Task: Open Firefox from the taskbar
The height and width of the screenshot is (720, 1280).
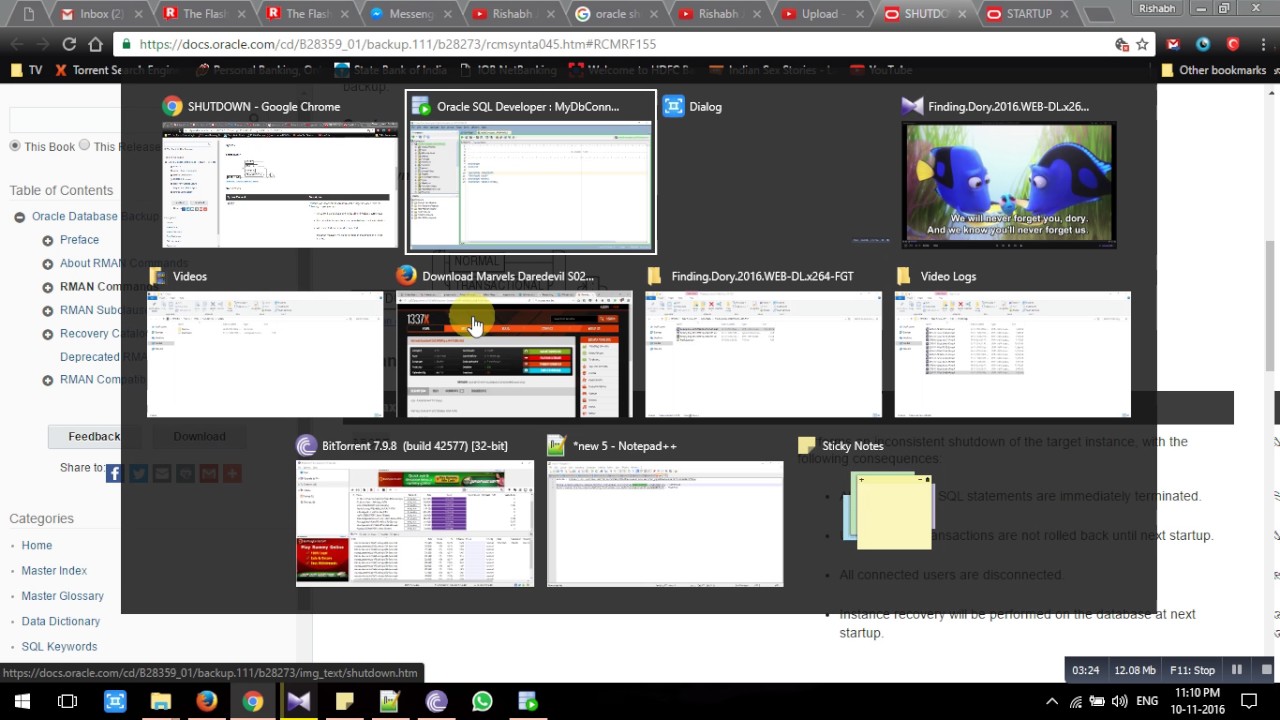Action: click(206, 701)
